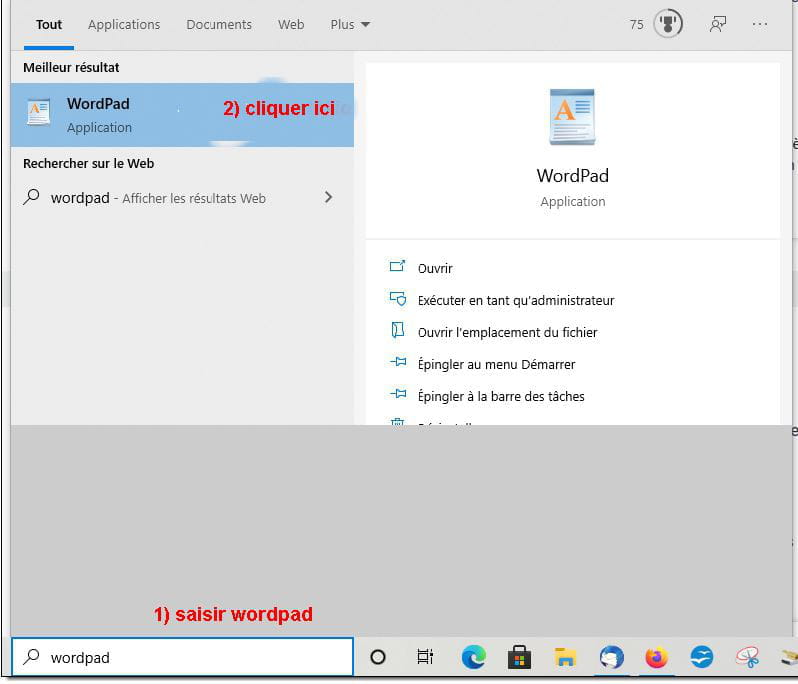Select the Tout search tab
The image size is (798, 684).
tap(49, 24)
